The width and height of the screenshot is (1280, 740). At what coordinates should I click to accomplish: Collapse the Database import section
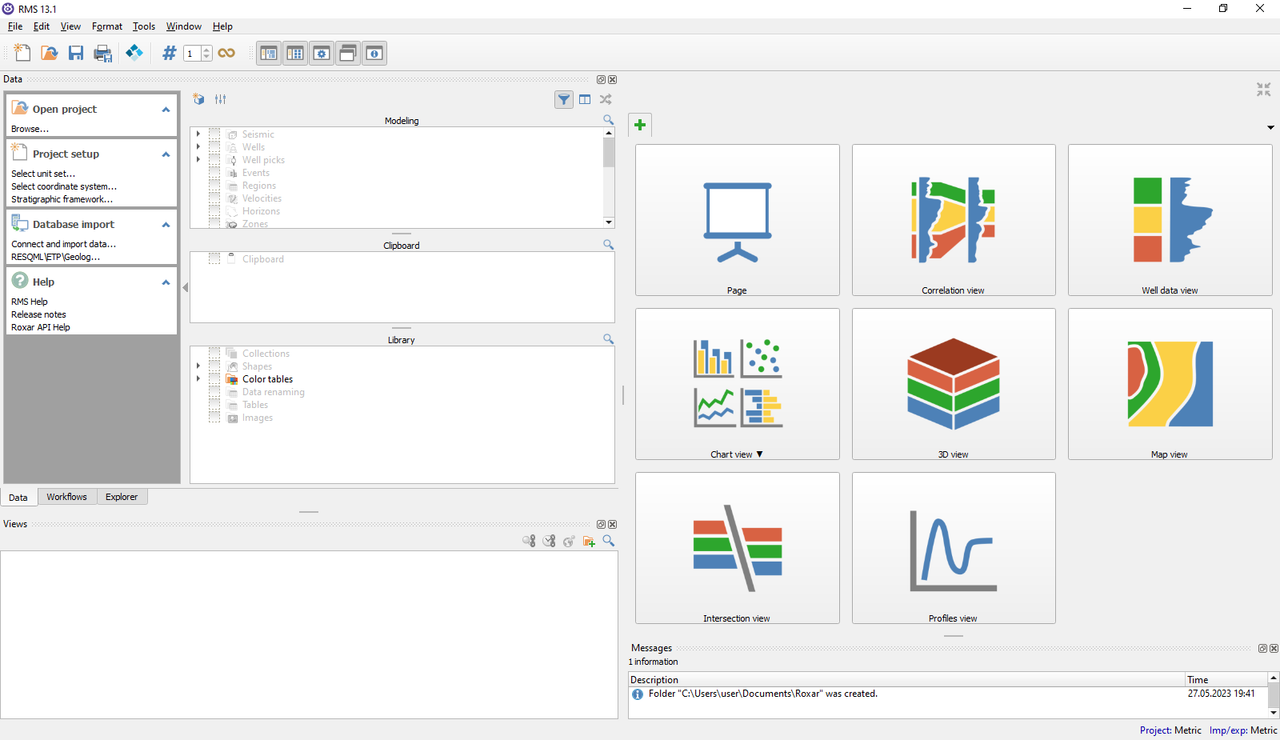[x=166, y=224]
